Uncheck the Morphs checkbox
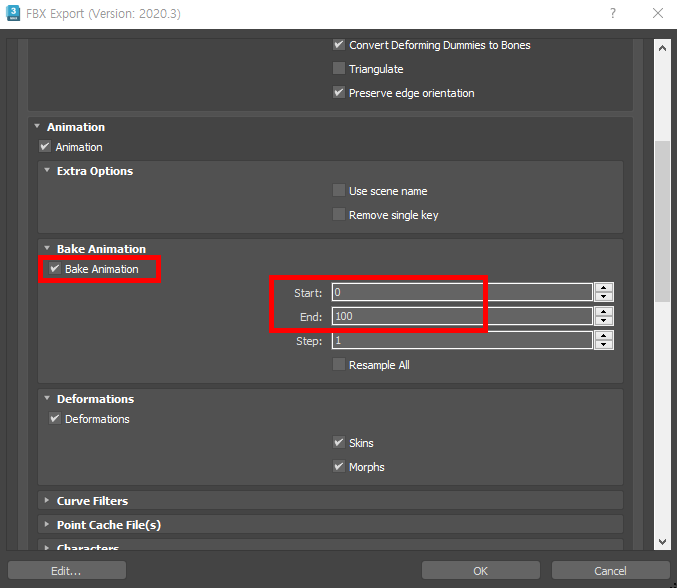Image resolution: width=677 pixels, height=588 pixels. (339, 467)
